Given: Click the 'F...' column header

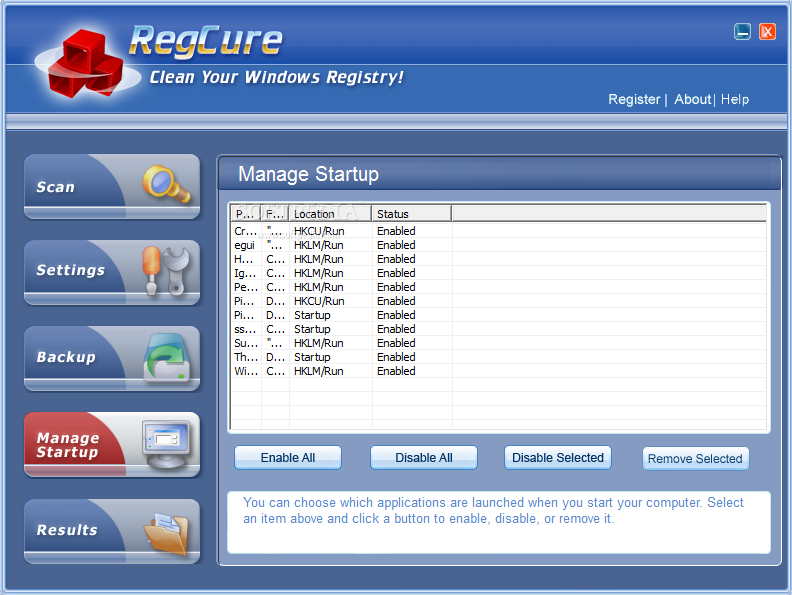Looking at the screenshot, I should point(275,214).
